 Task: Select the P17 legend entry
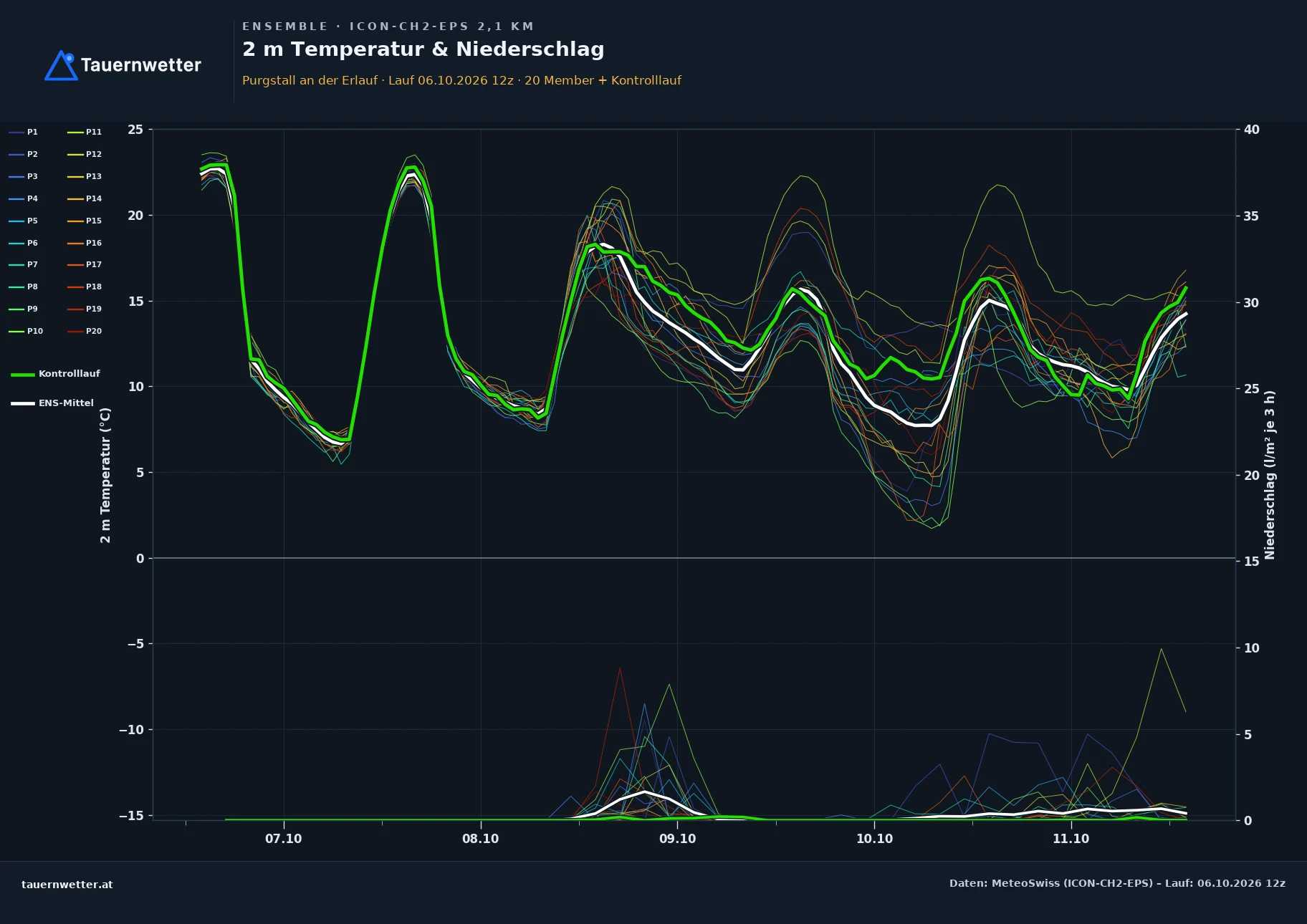tap(85, 264)
